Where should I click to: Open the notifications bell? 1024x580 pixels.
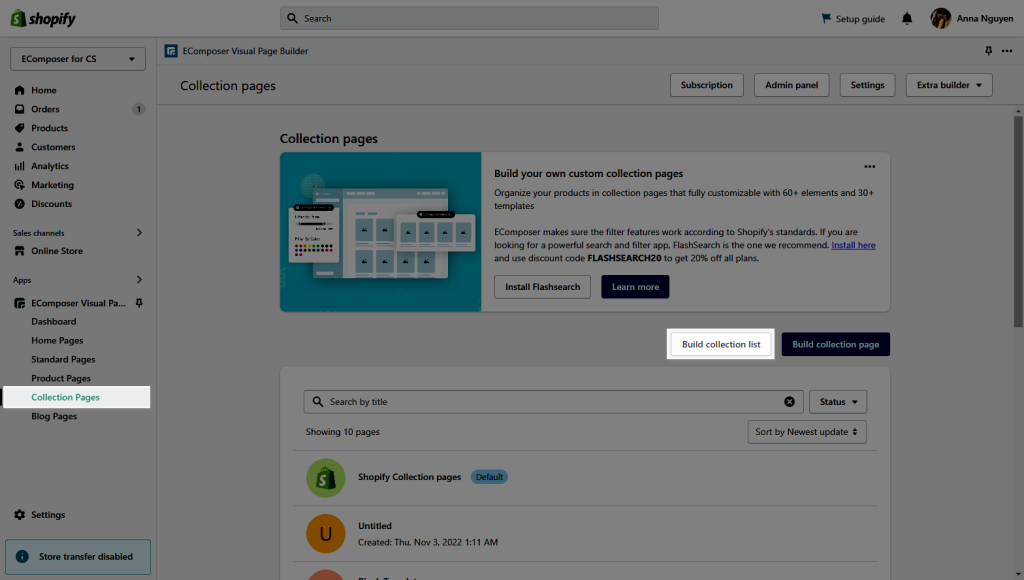click(x=907, y=18)
